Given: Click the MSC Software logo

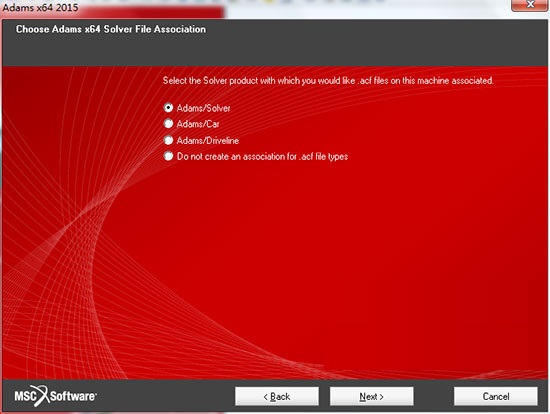Looking at the screenshot, I should (56, 396).
